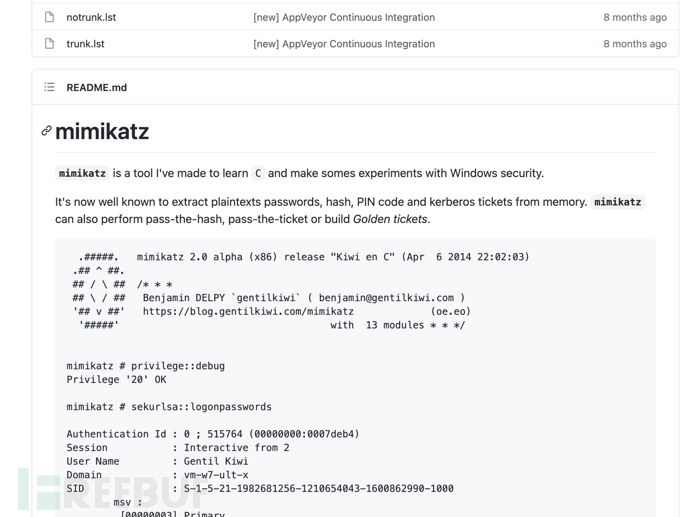
Task: Open the README table of contents icon
Action: point(49,87)
